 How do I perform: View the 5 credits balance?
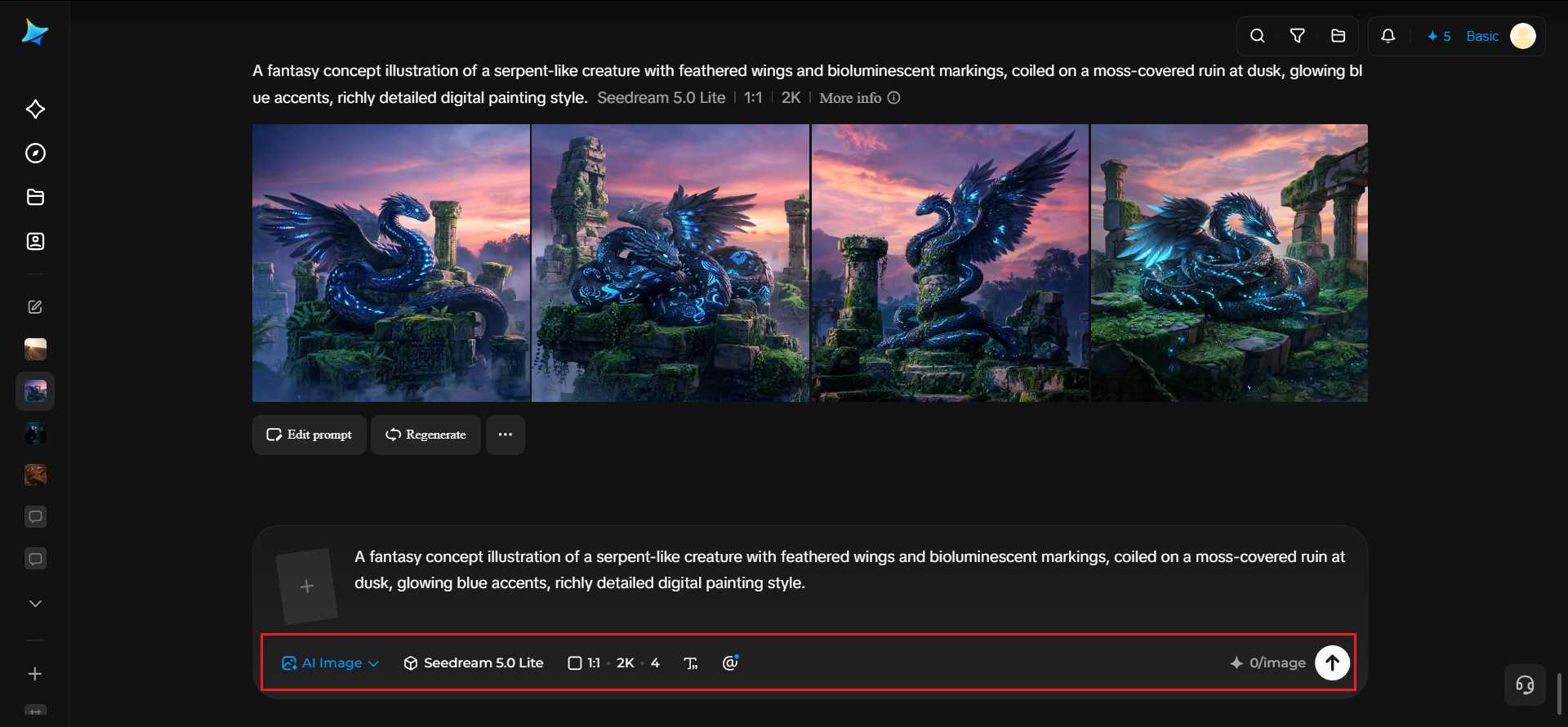pos(1439,37)
